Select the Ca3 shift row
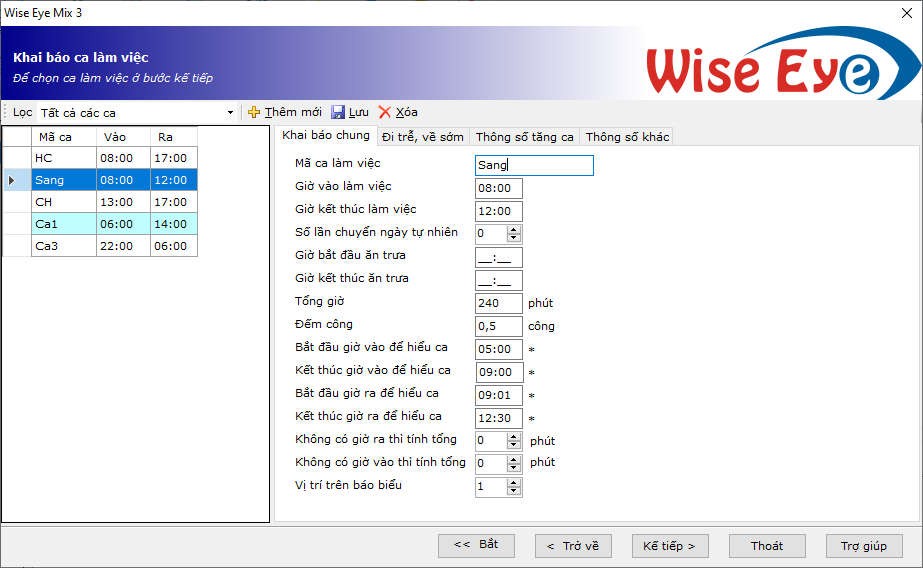This screenshot has width=923, height=568. coord(64,246)
